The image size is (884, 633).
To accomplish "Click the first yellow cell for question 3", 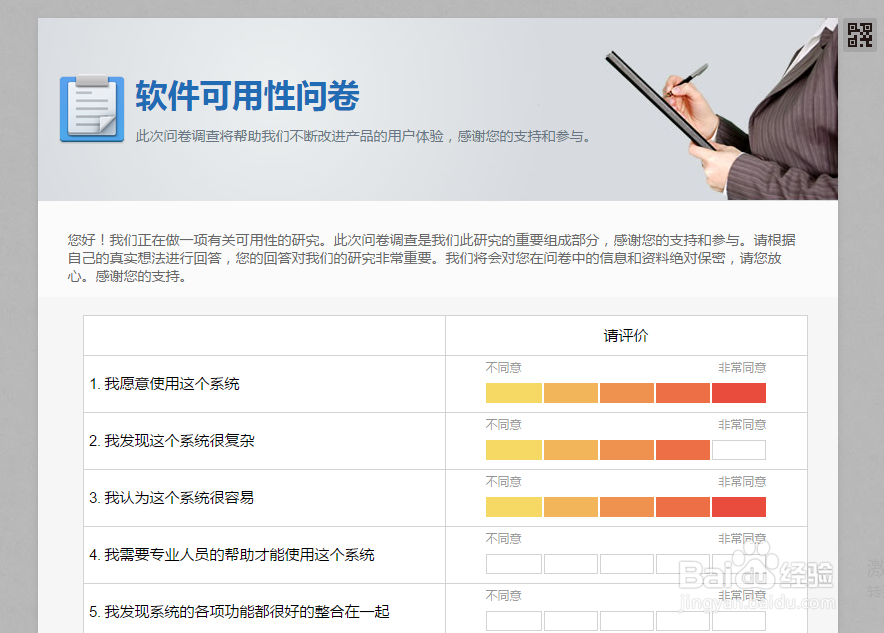I will (513, 507).
